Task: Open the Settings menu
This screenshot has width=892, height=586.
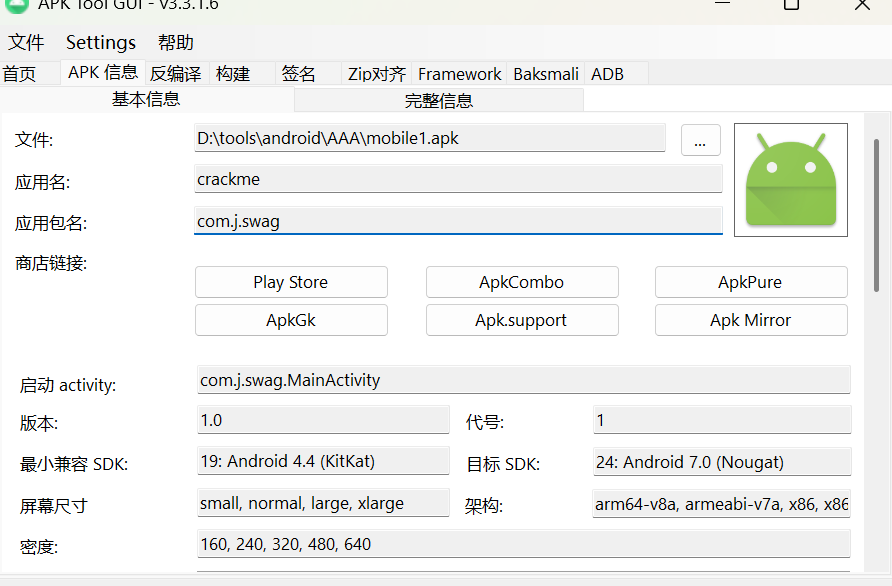Action: 101,42
